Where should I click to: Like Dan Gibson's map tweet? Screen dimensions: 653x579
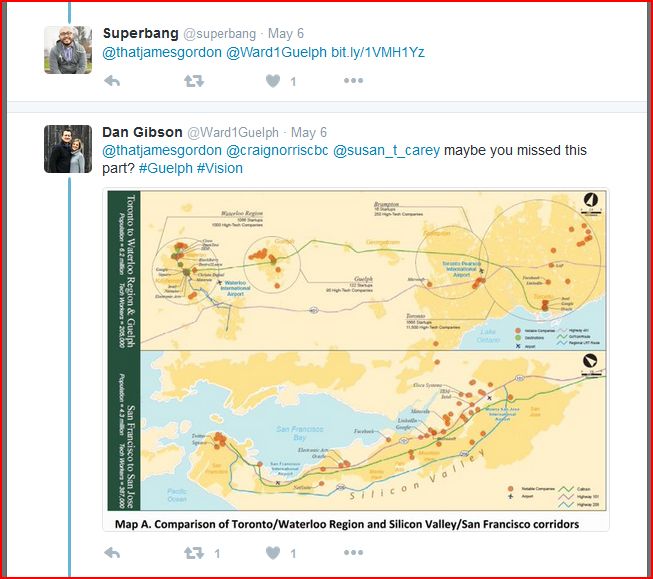tap(273, 553)
